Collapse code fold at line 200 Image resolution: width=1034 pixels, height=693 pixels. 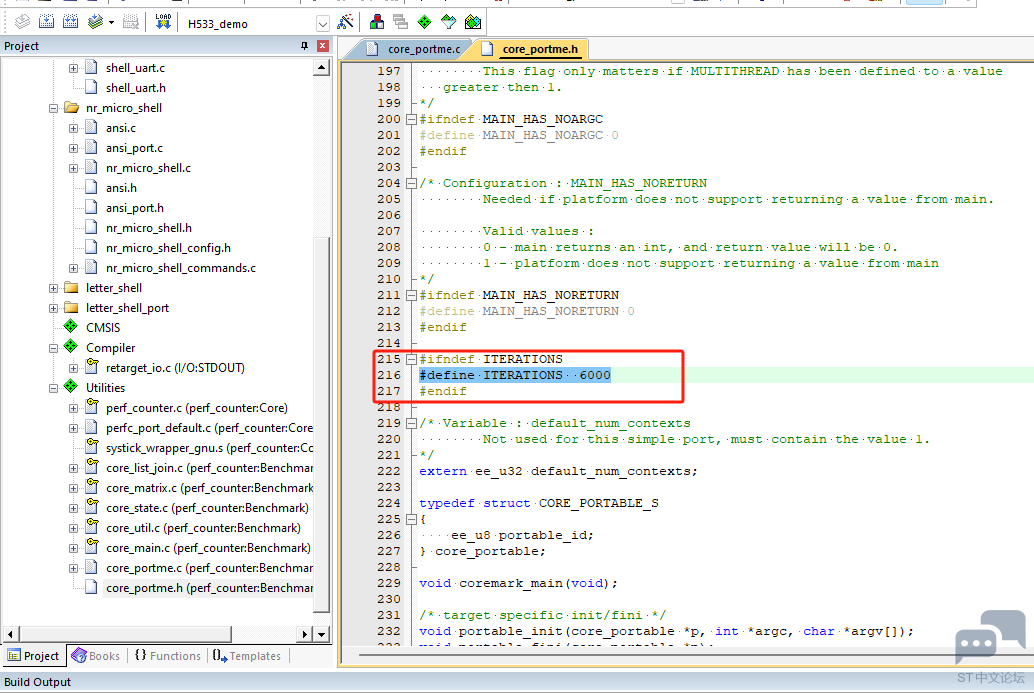coord(411,119)
